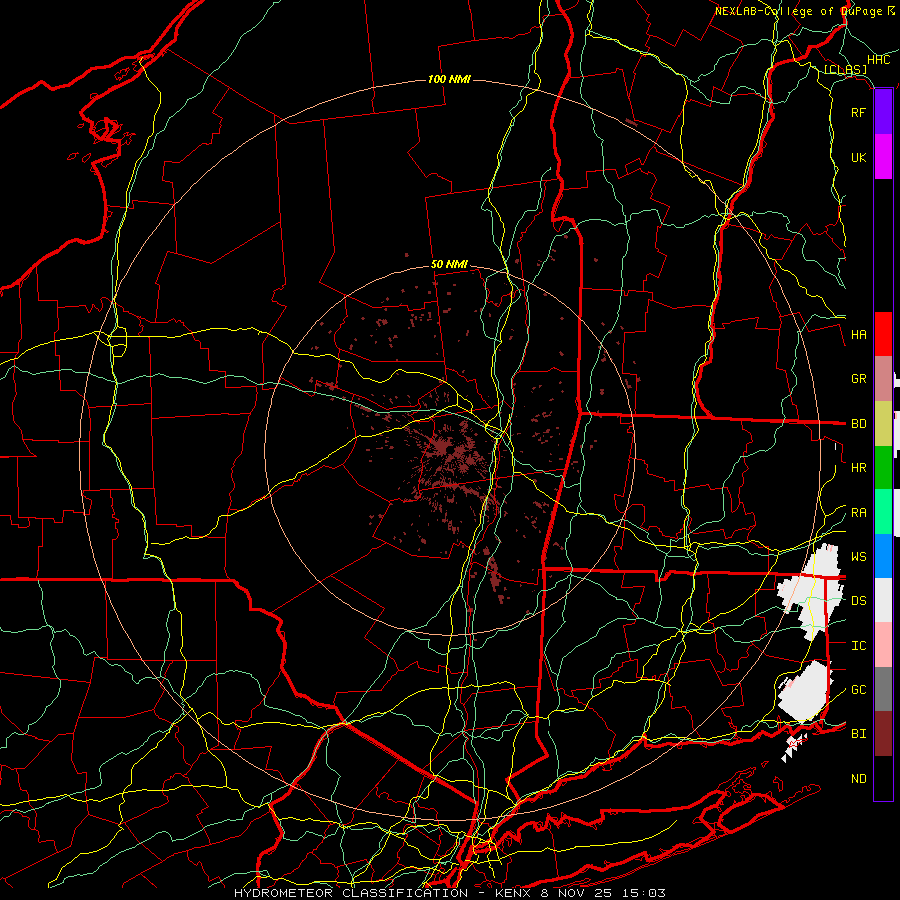Click the UK legend label text
Viewport: 900px width, 900px height.
click(858, 157)
